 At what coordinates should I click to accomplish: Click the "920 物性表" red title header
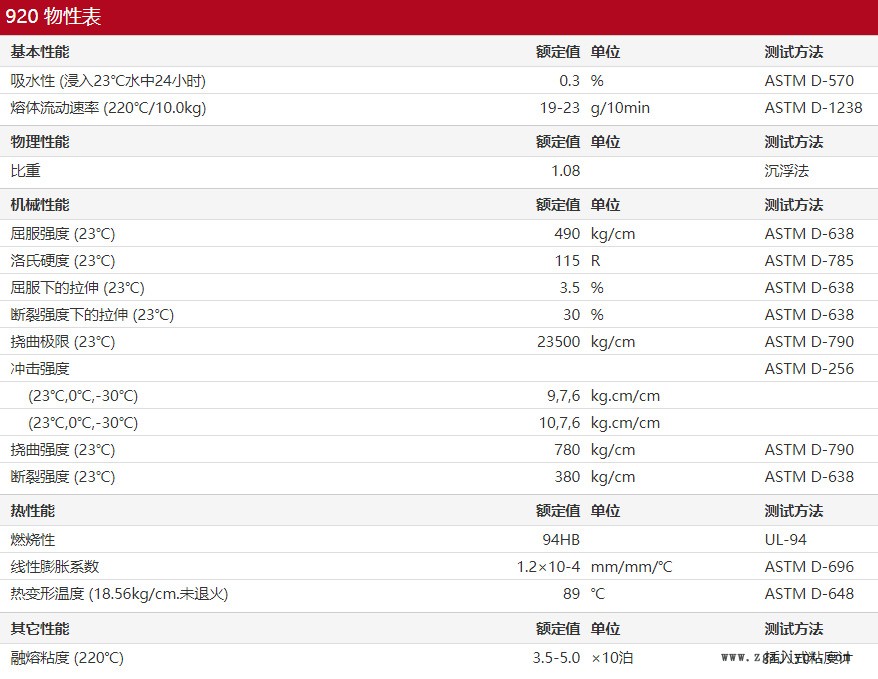(53, 17)
